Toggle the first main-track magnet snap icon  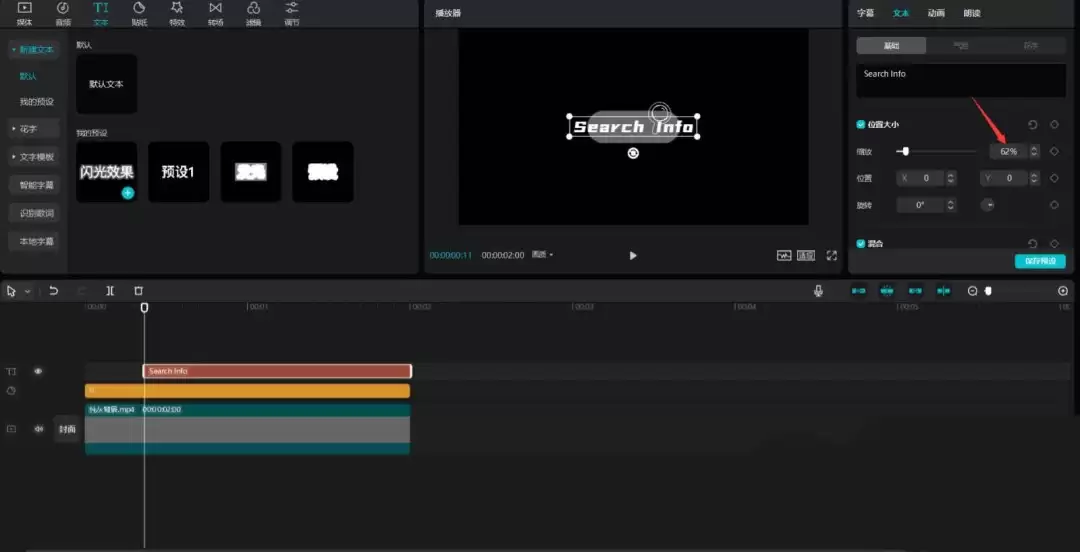point(859,291)
